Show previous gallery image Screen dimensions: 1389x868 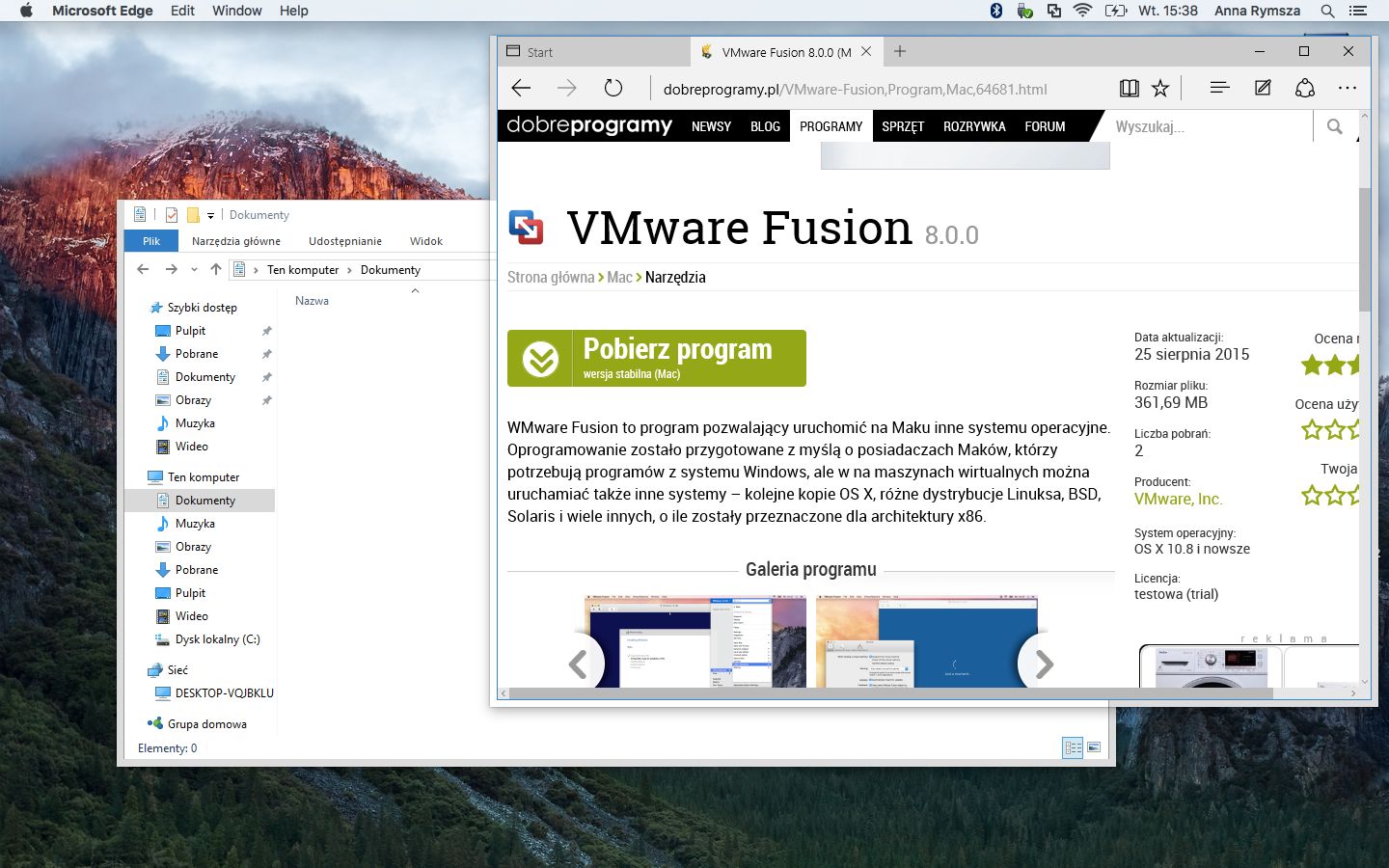coord(579,664)
